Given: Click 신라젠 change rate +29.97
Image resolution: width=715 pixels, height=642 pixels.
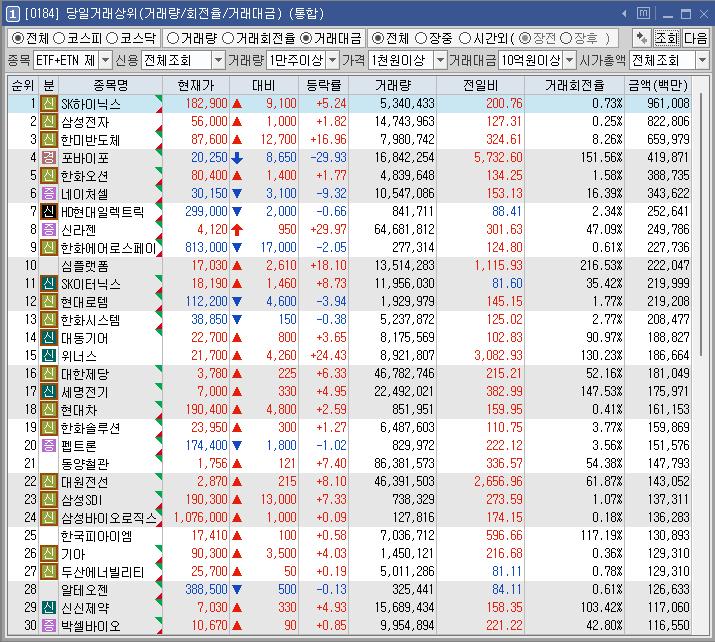Looking at the screenshot, I should [x=328, y=229].
